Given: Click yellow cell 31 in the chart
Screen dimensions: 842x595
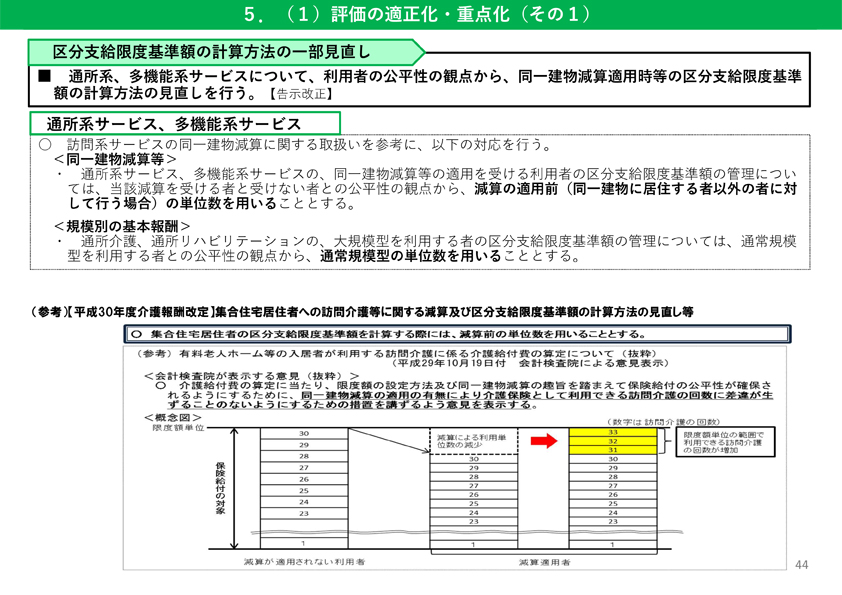Looking at the screenshot, I should point(613,450).
